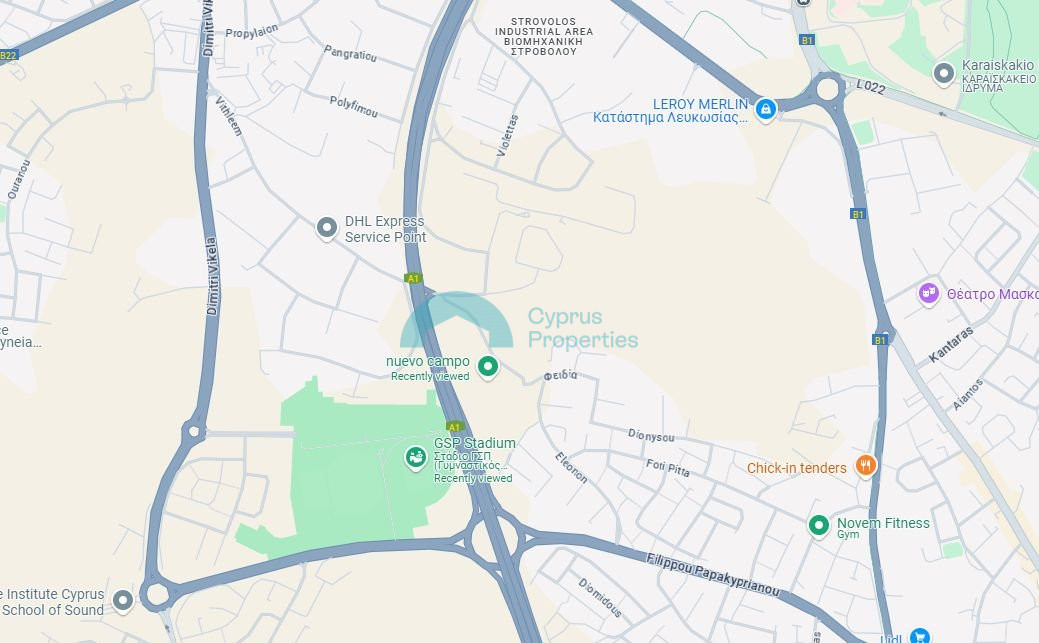Image resolution: width=1039 pixels, height=643 pixels.
Task: Open the Novem Fitness gym marker
Action: (819, 526)
